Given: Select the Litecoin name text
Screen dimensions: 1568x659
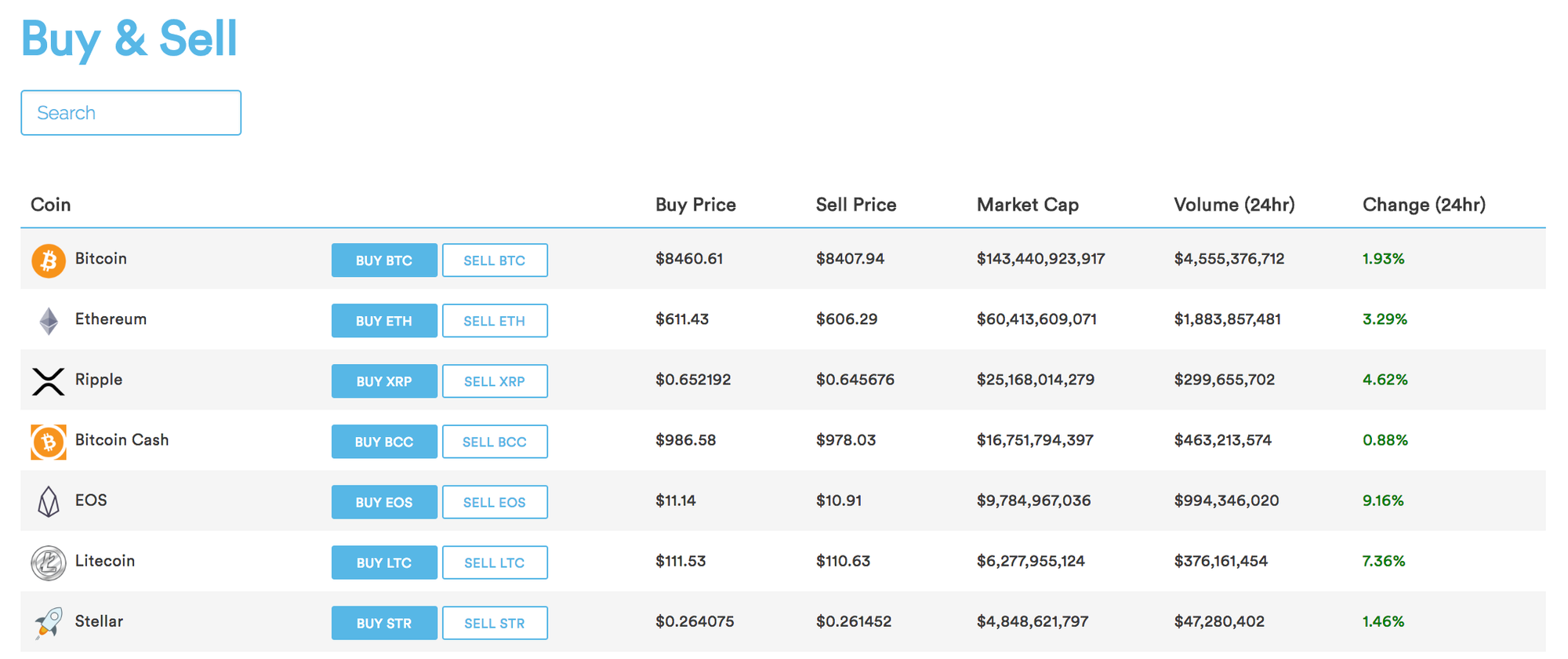Looking at the screenshot, I should 105,561.
